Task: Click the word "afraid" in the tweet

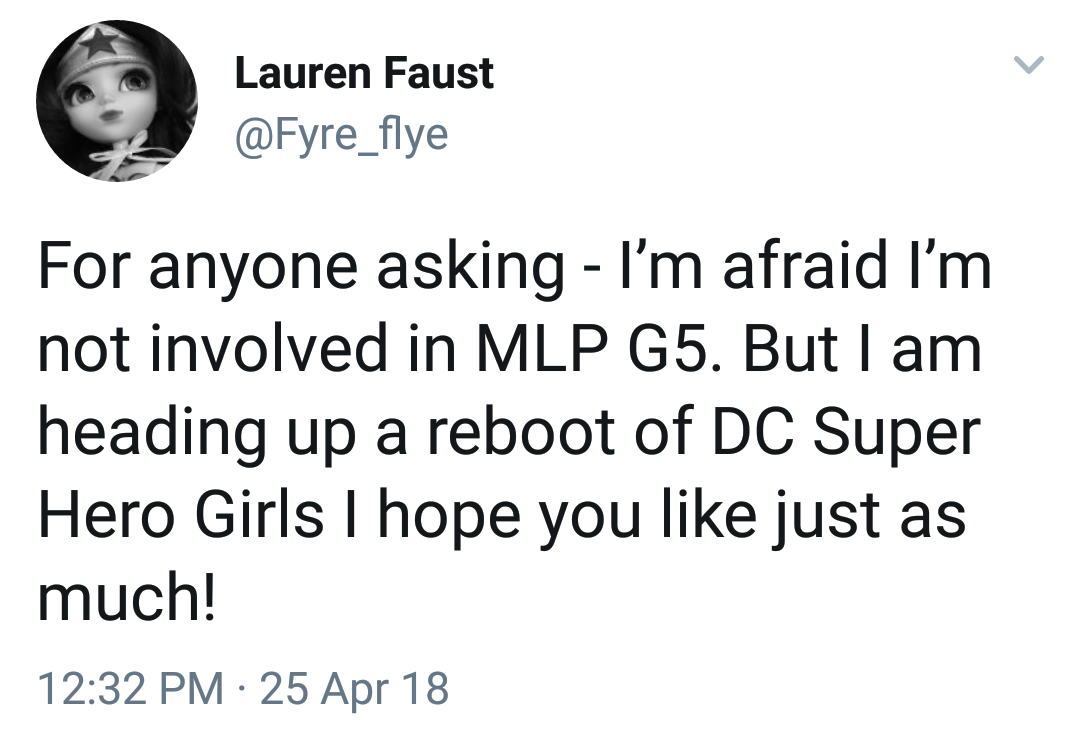Action: pos(804,266)
